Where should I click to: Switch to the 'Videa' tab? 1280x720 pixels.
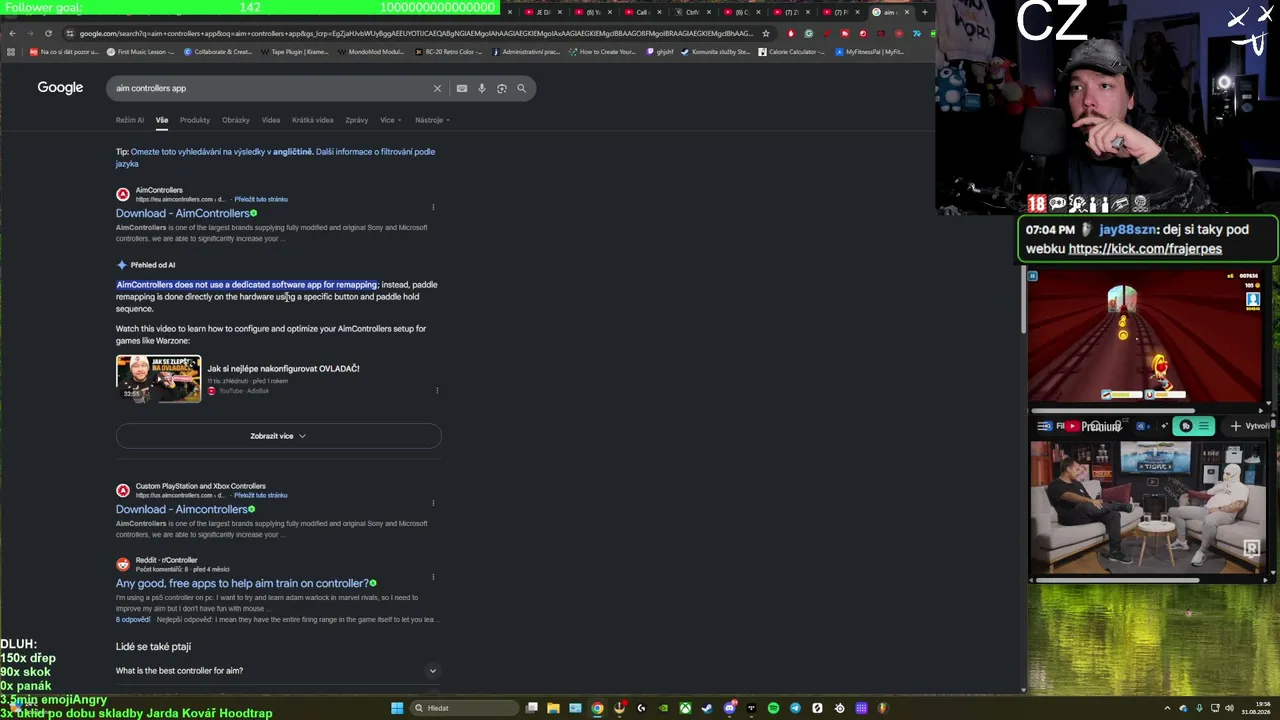271,120
